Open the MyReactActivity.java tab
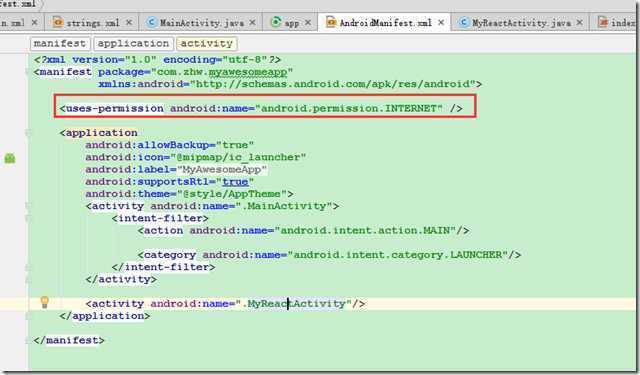The width and height of the screenshot is (640, 375). point(521,22)
